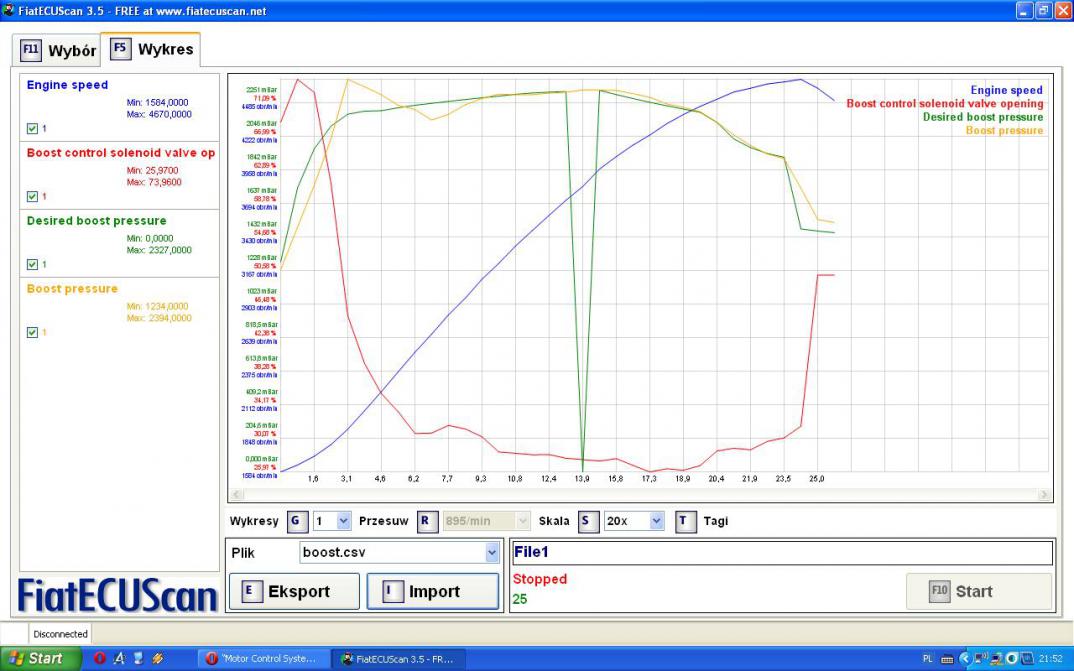
Task: Click the Tagi label button
Action: [716, 521]
